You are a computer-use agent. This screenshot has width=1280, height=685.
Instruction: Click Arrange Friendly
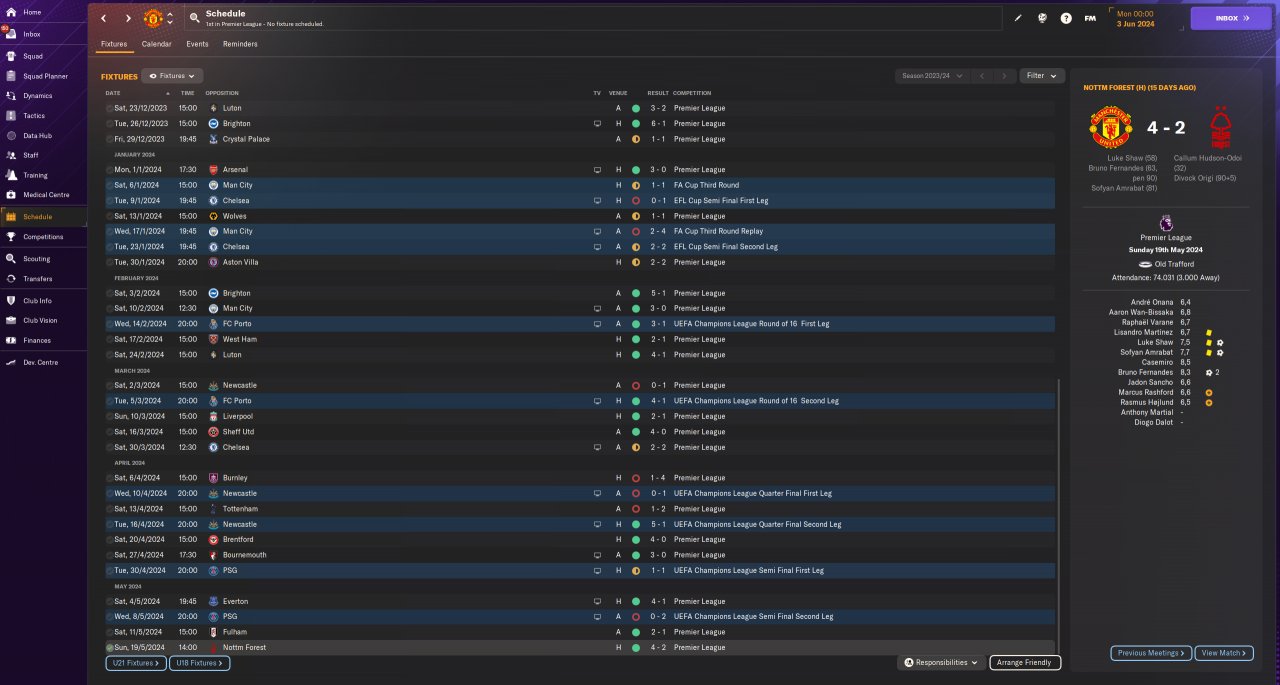(x=1025, y=662)
